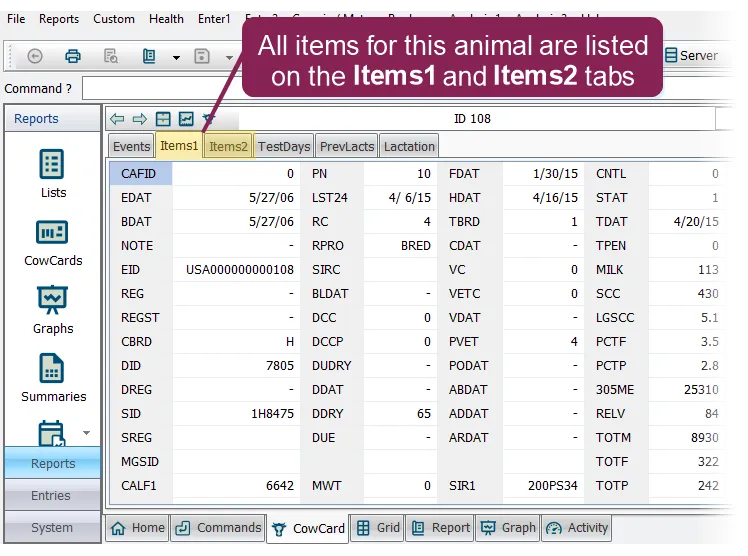Click the grid layout cowcard icon

[163, 119]
